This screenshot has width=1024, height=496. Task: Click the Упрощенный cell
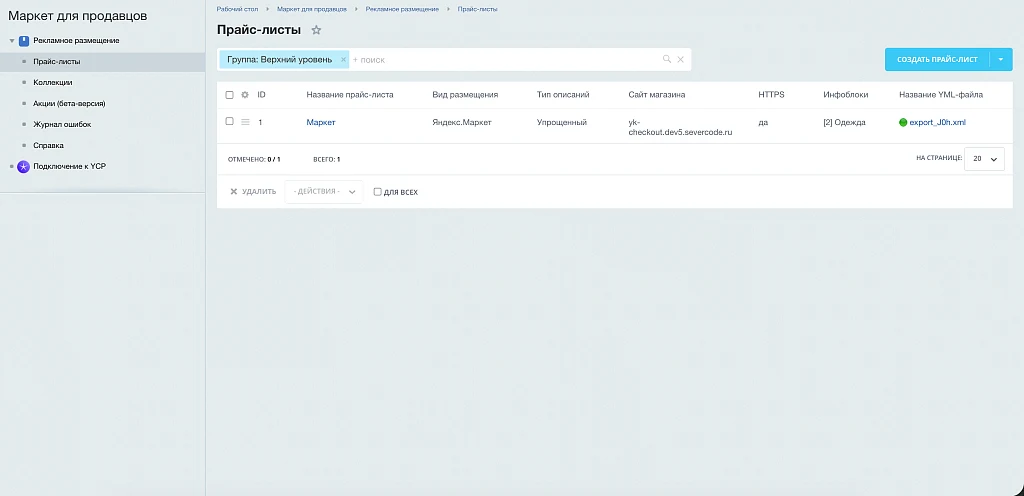[562, 122]
